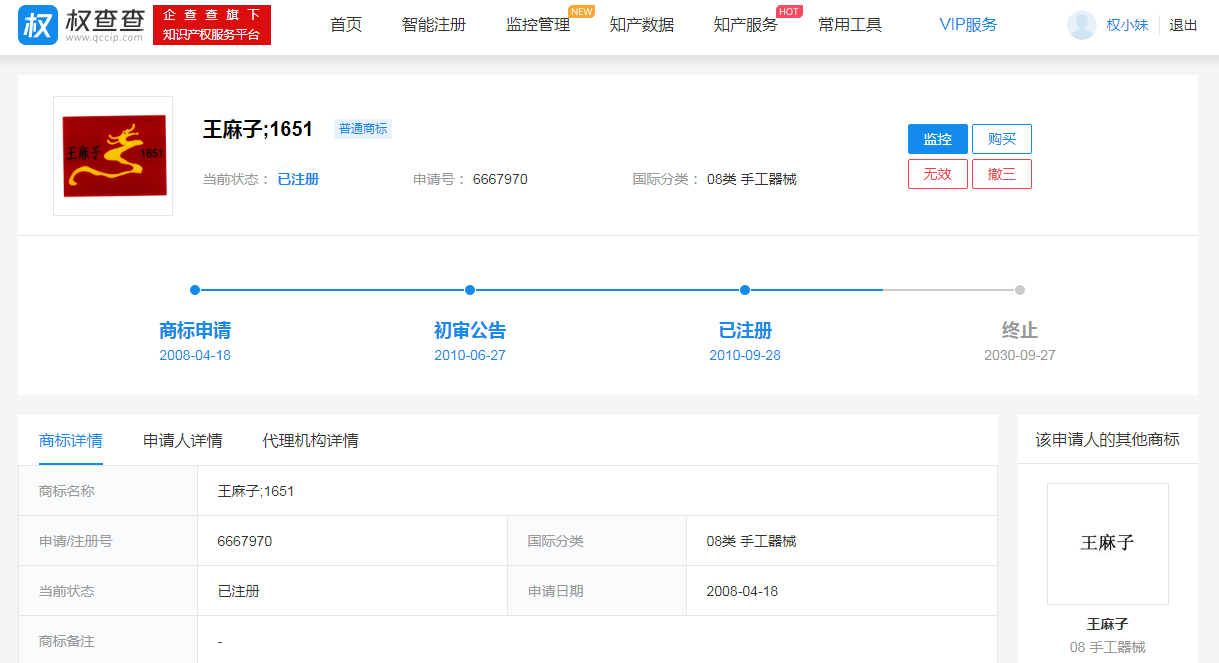Click the 无效 button
1219x663 pixels.
coord(938,174)
